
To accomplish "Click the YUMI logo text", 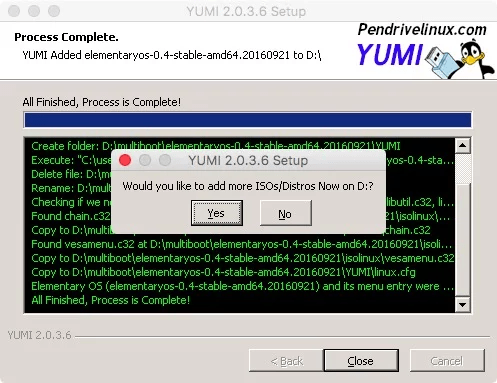I will [x=390, y=55].
